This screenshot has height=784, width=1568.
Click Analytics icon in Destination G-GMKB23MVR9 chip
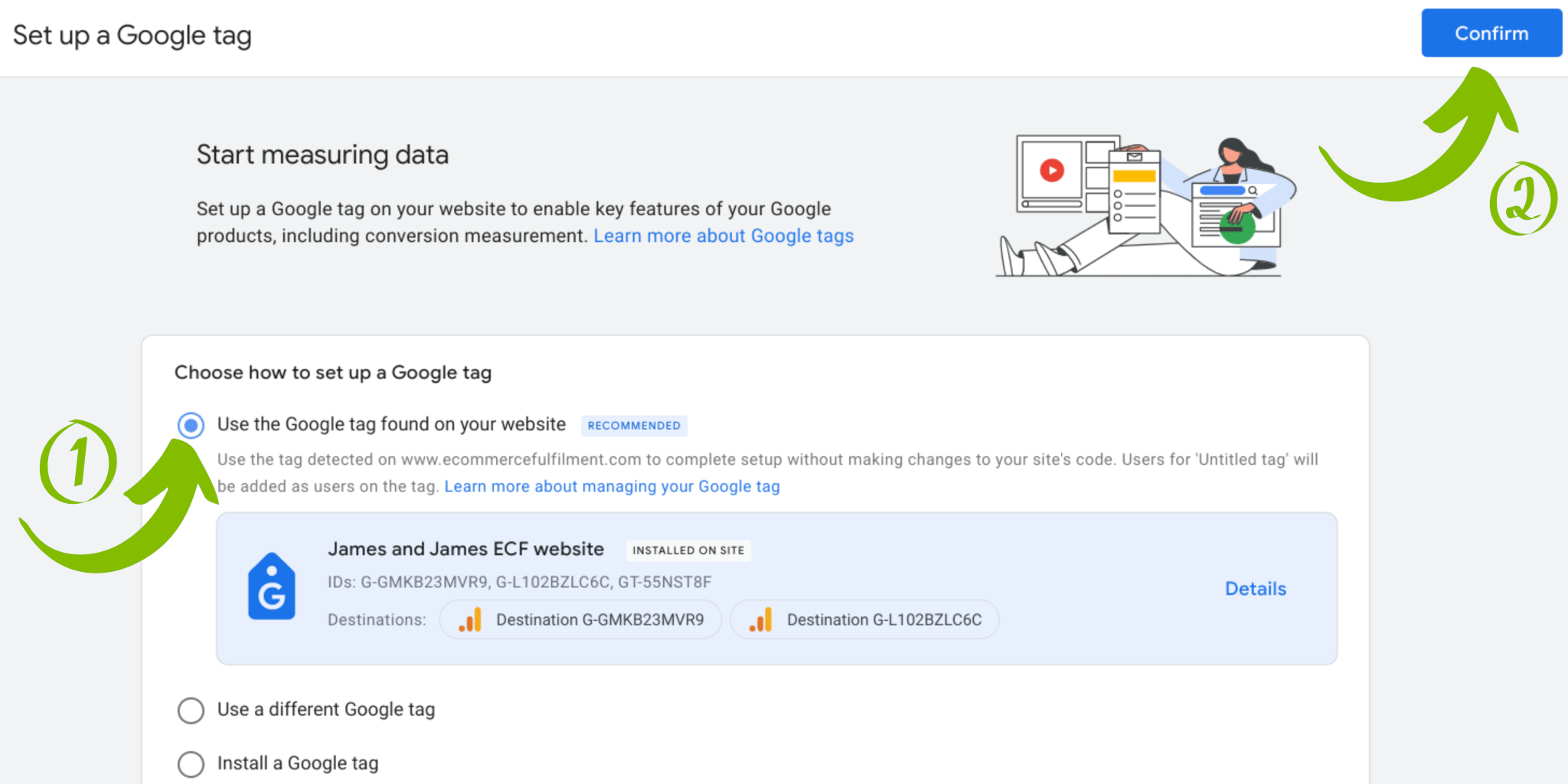pos(470,619)
